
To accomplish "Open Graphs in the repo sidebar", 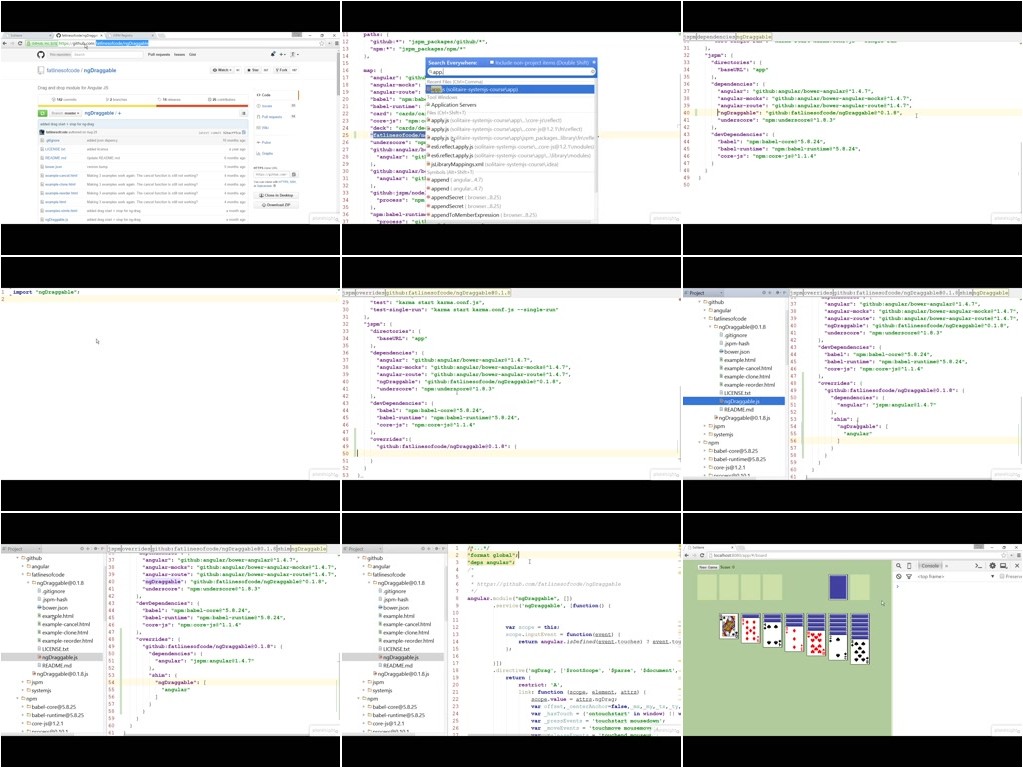I will [x=266, y=153].
